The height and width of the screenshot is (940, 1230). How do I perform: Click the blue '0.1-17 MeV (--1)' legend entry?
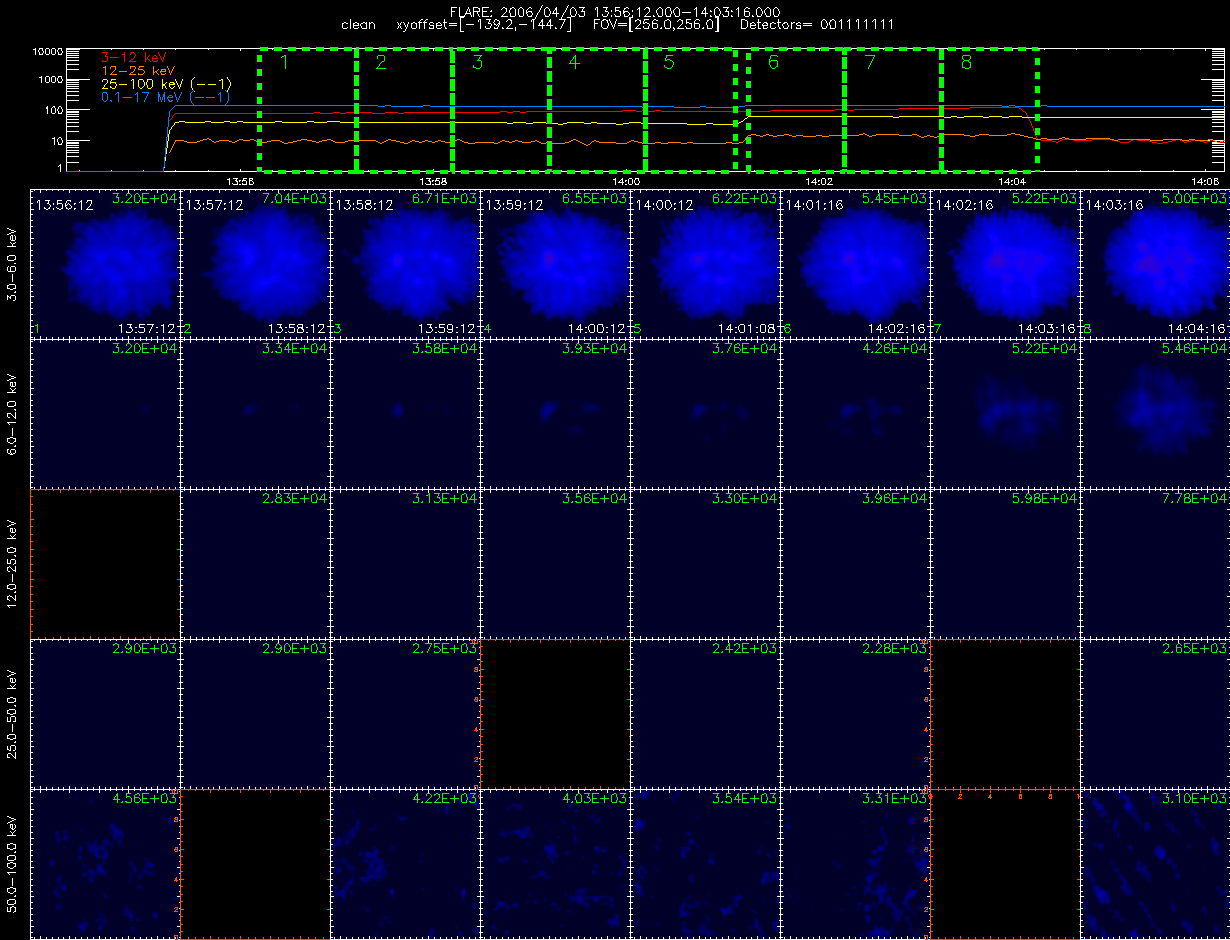tap(166, 97)
